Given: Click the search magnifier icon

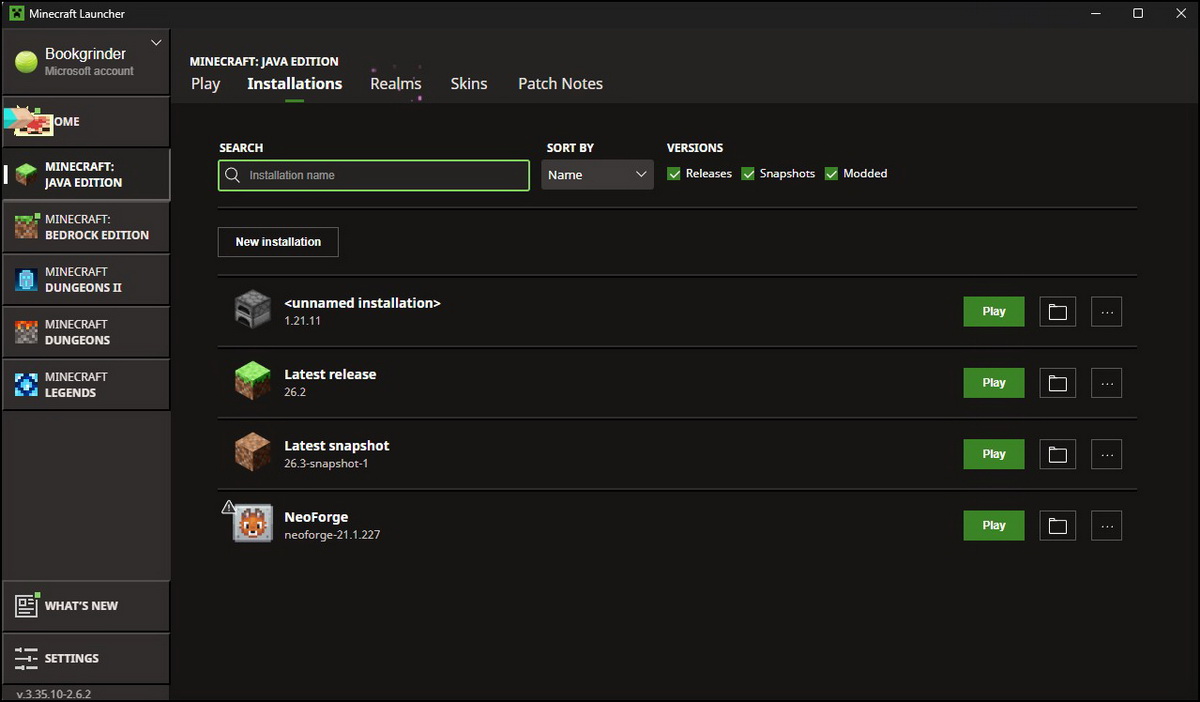Looking at the screenshot, I should pos(232,175).
